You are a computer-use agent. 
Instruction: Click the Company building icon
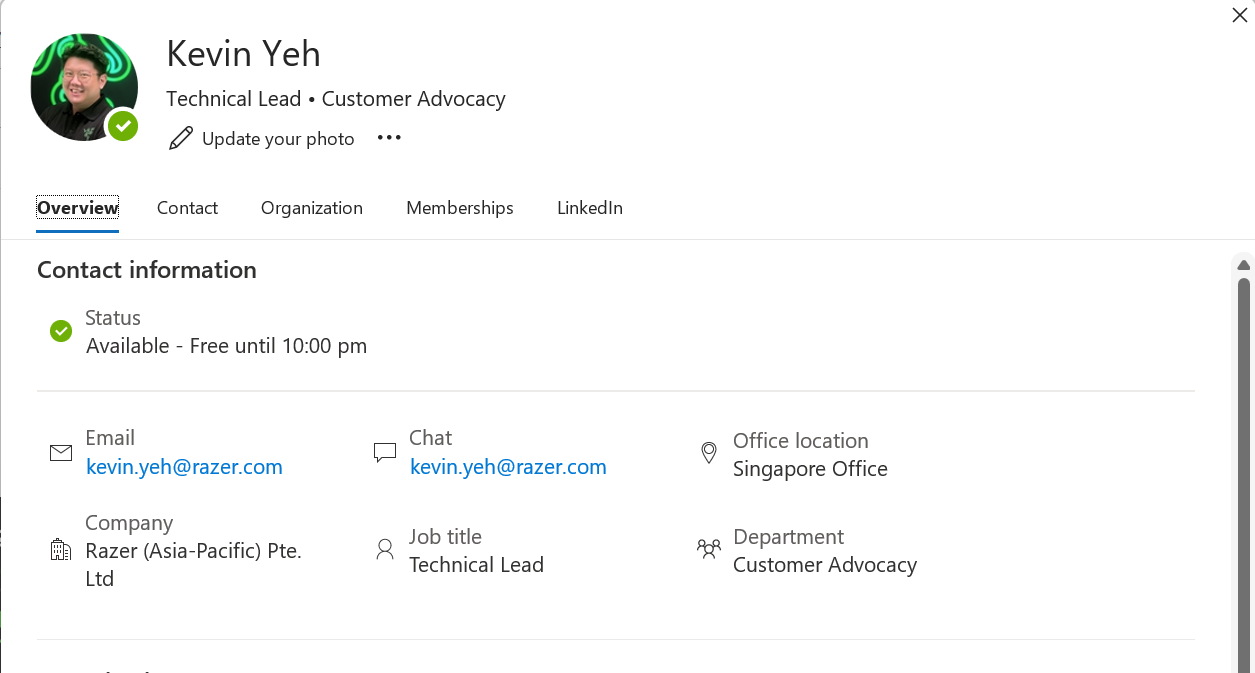point(61,549)
